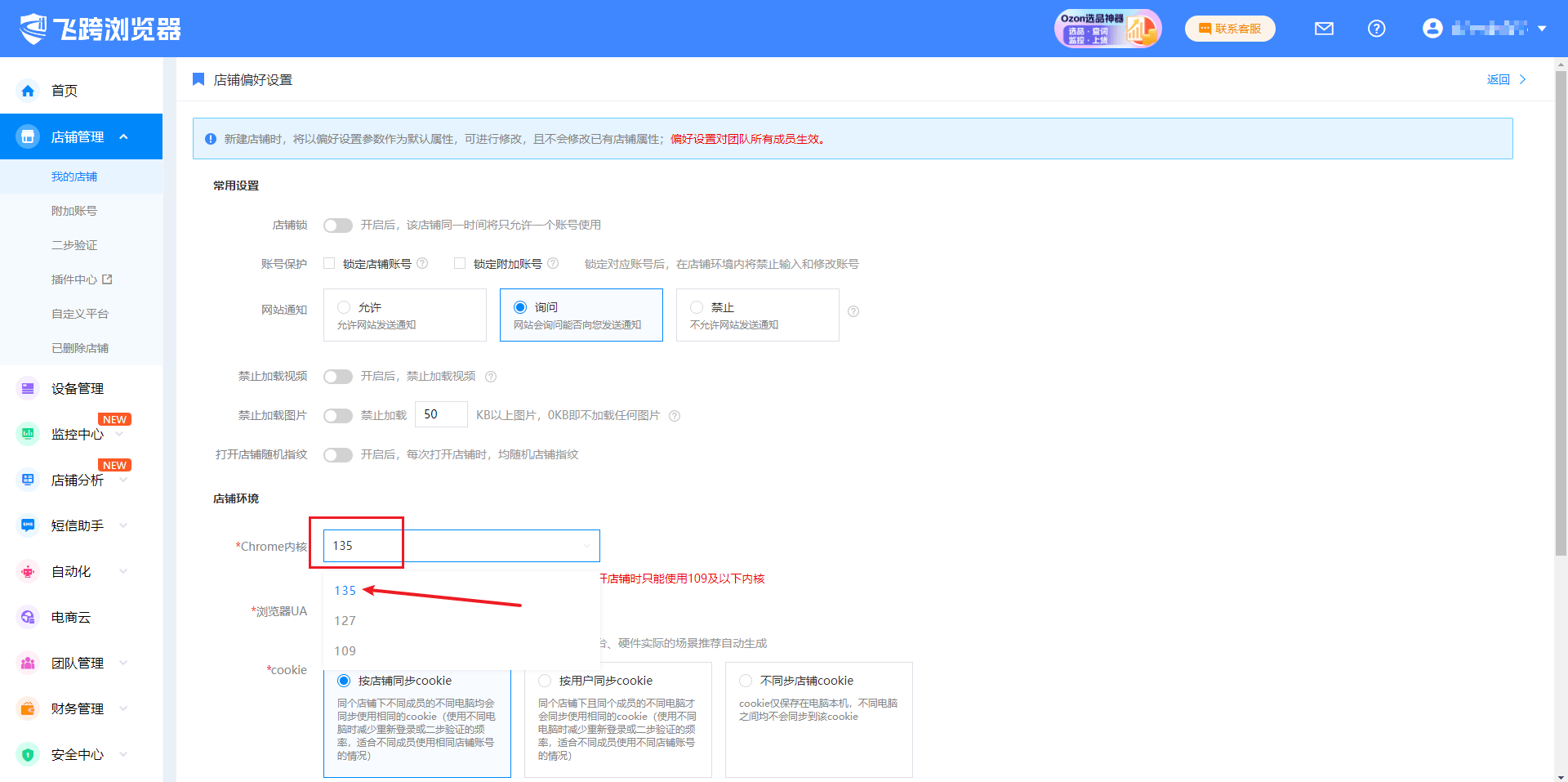
Task: Click the 安全中心 shield icon
Action: tap(28, 754)
